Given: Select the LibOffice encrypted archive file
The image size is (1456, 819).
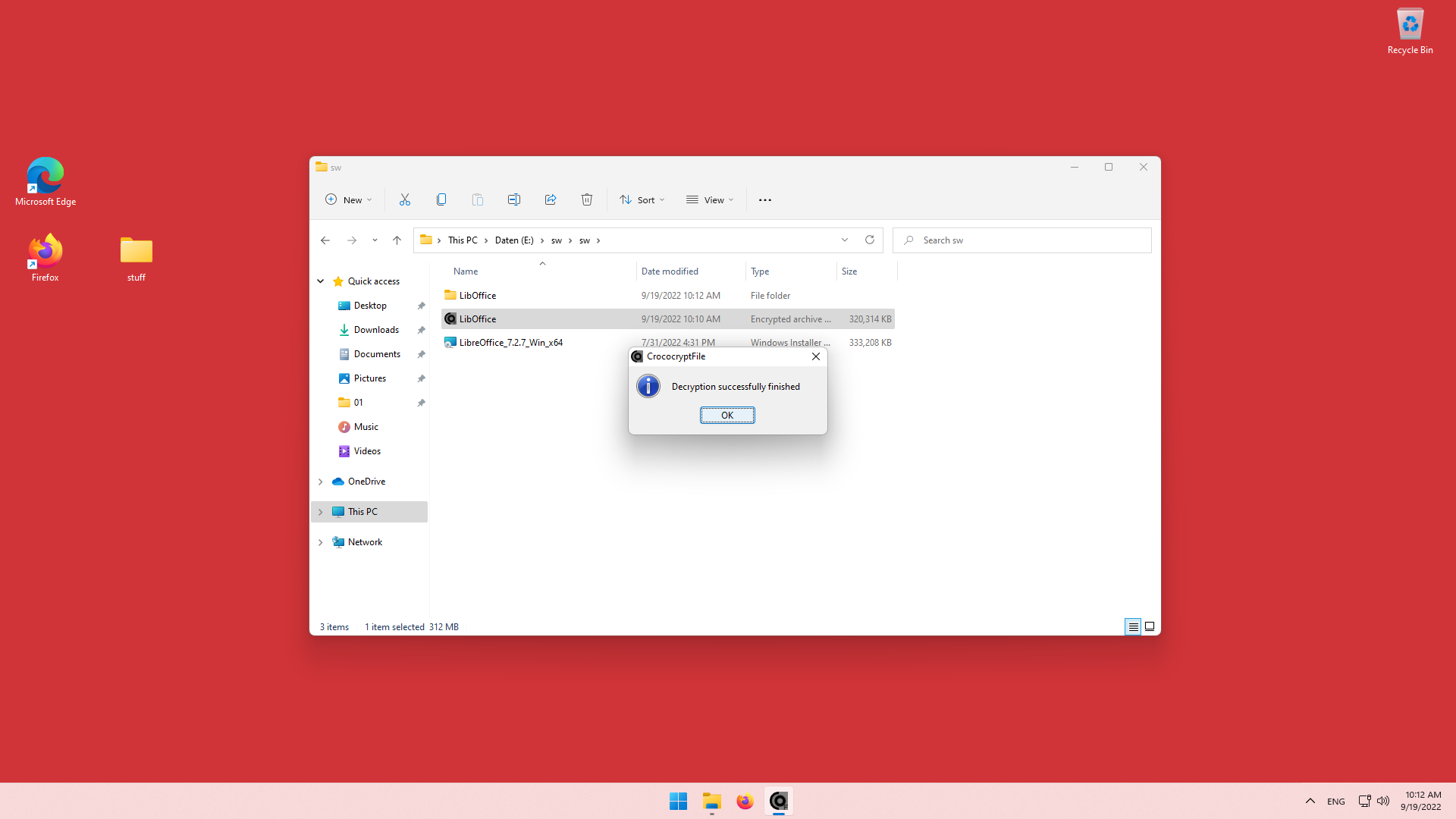Looking at the screenshot, I should point(668,319).
